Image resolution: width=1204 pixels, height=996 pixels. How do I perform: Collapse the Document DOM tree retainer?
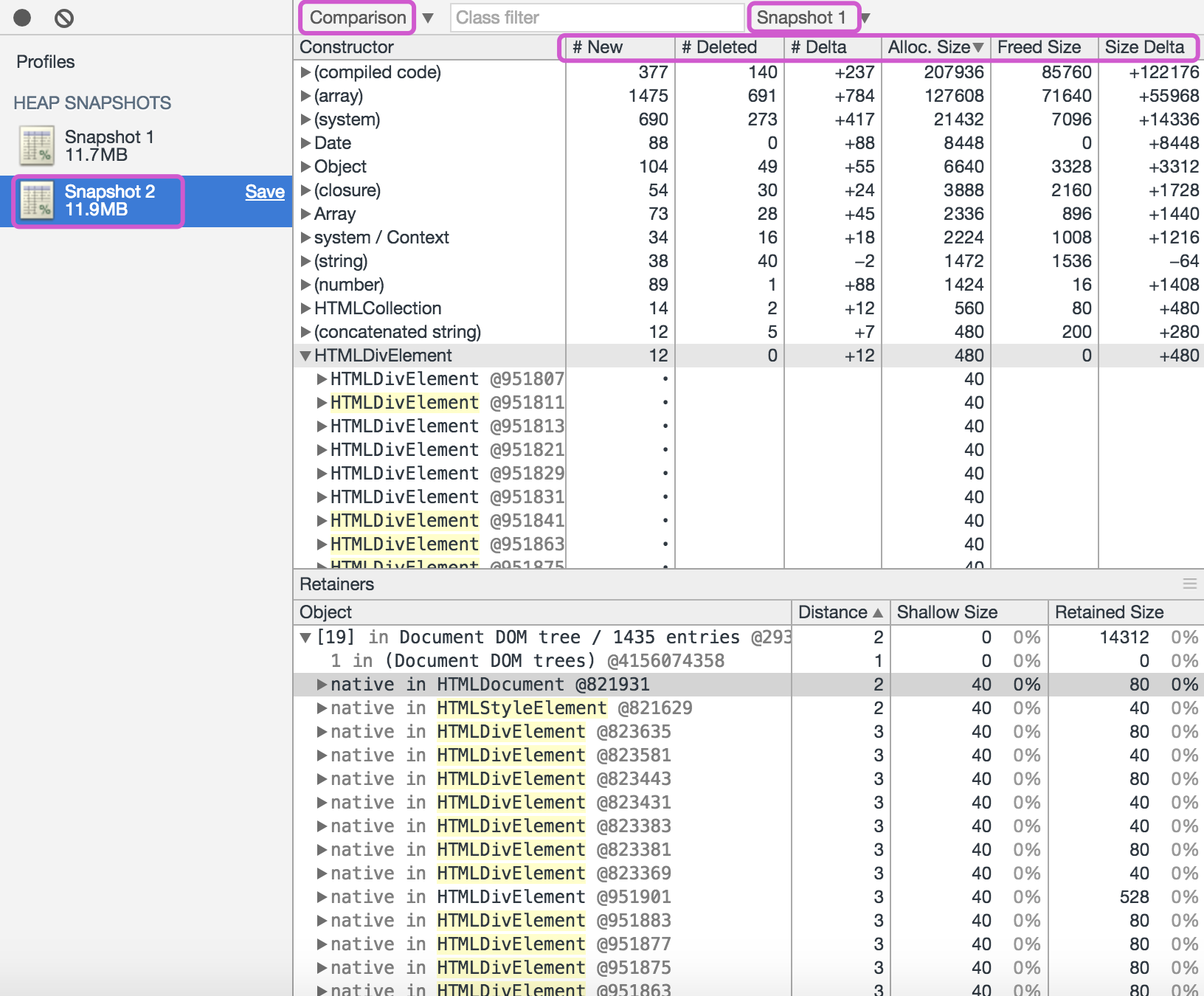[x=305, y=637]
